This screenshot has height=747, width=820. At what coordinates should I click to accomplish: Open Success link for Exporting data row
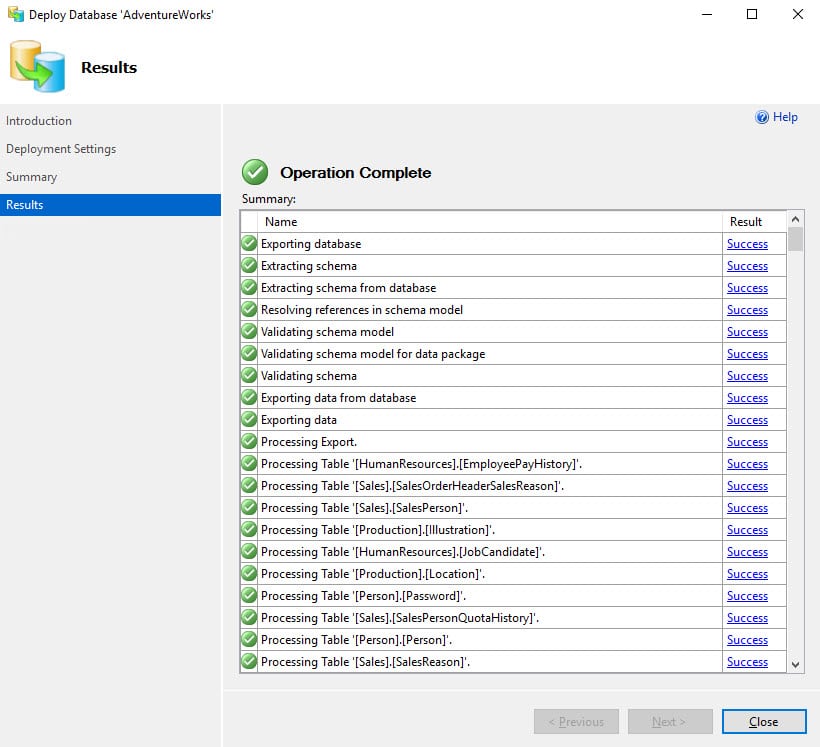(747, 420)
